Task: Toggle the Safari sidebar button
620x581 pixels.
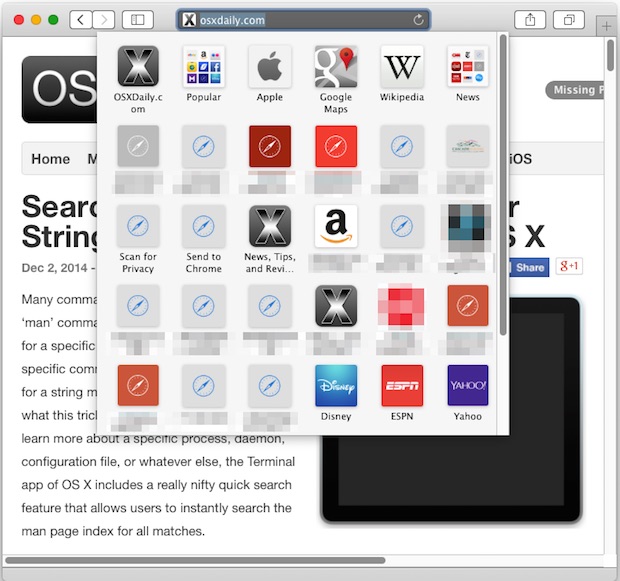Action: click(x=138, y=19)
